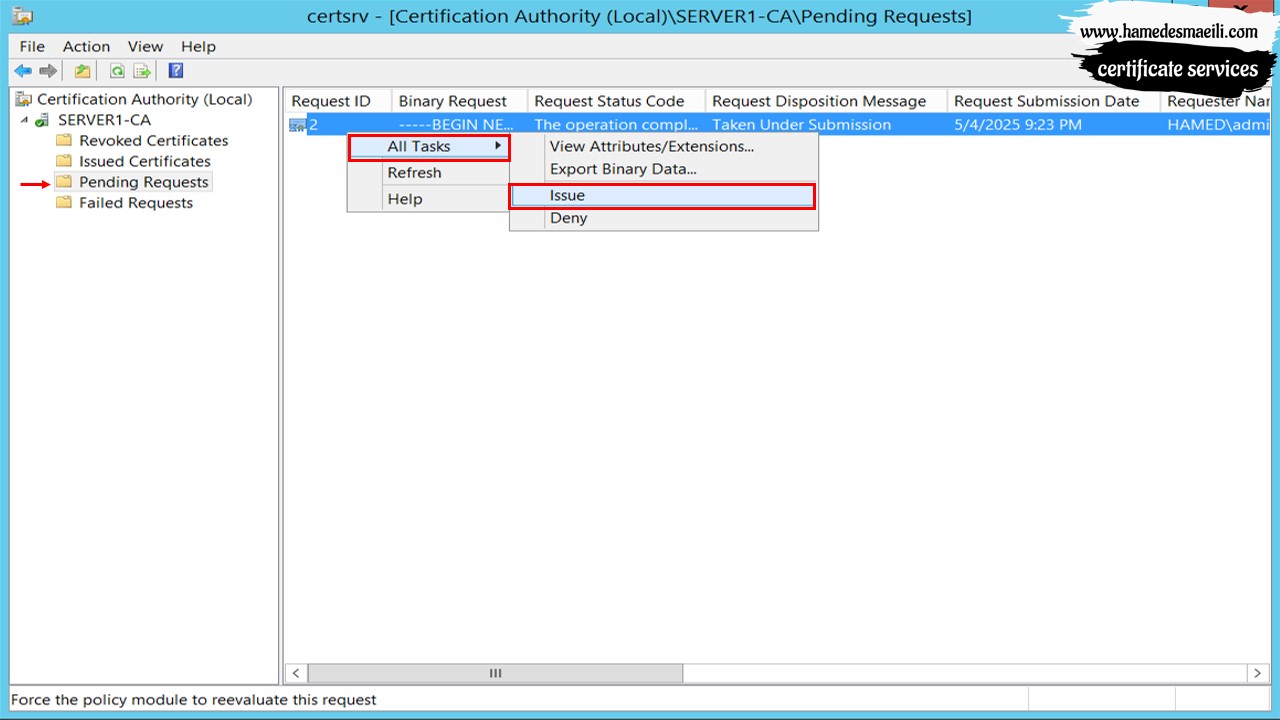Click the Pending Requests folder icon
This screenshot has width=1280, height=720.
[x=64, y=182]
